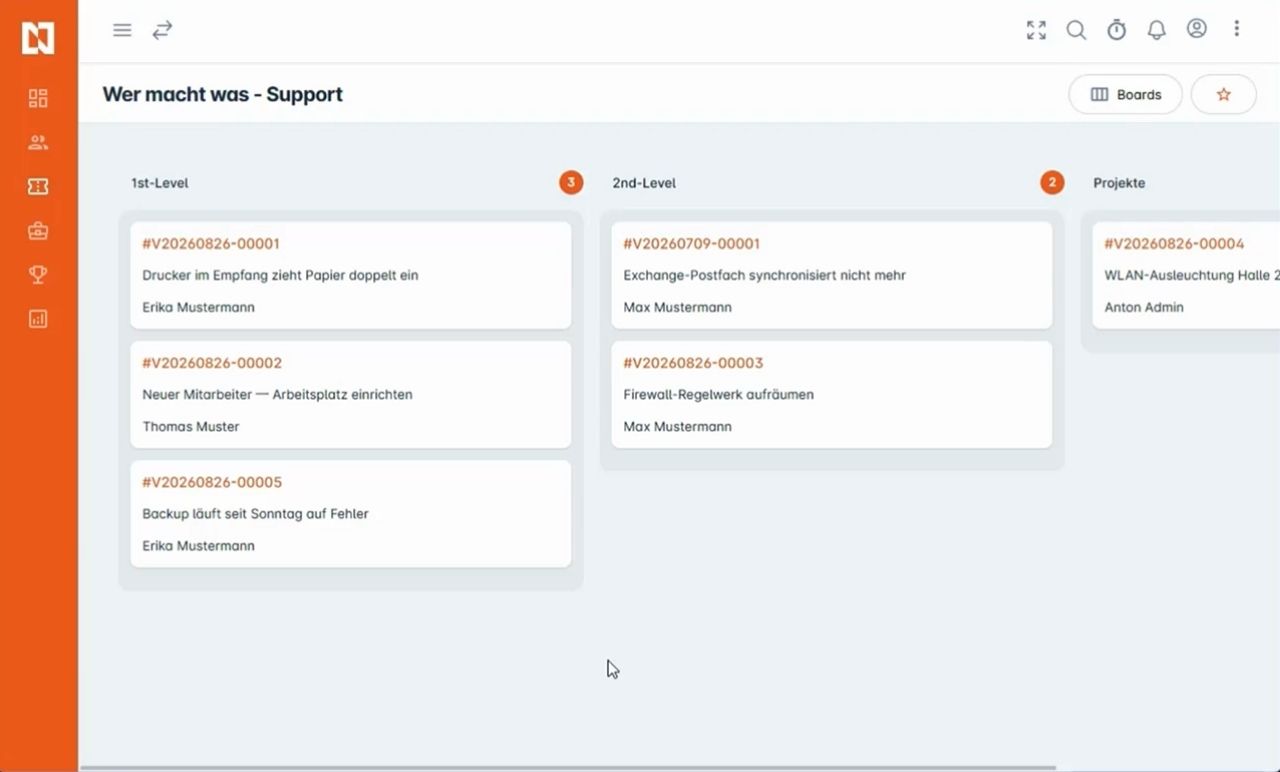
Task: Select the Firewall-Regelwerk aufräumen card
Action: pyautogui.click(x=831, y=394)
